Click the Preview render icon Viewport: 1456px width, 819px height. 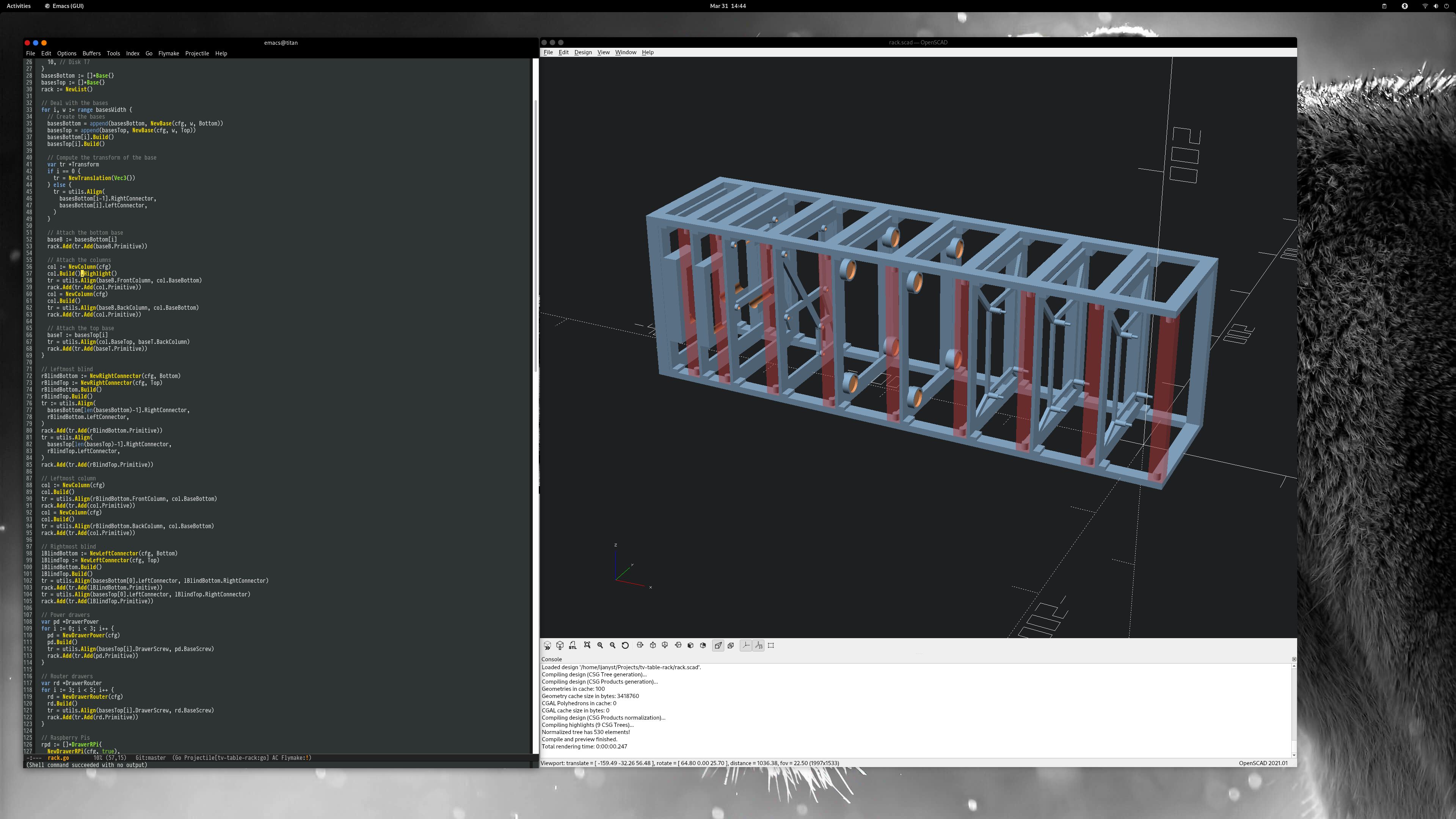coord(547,645)
